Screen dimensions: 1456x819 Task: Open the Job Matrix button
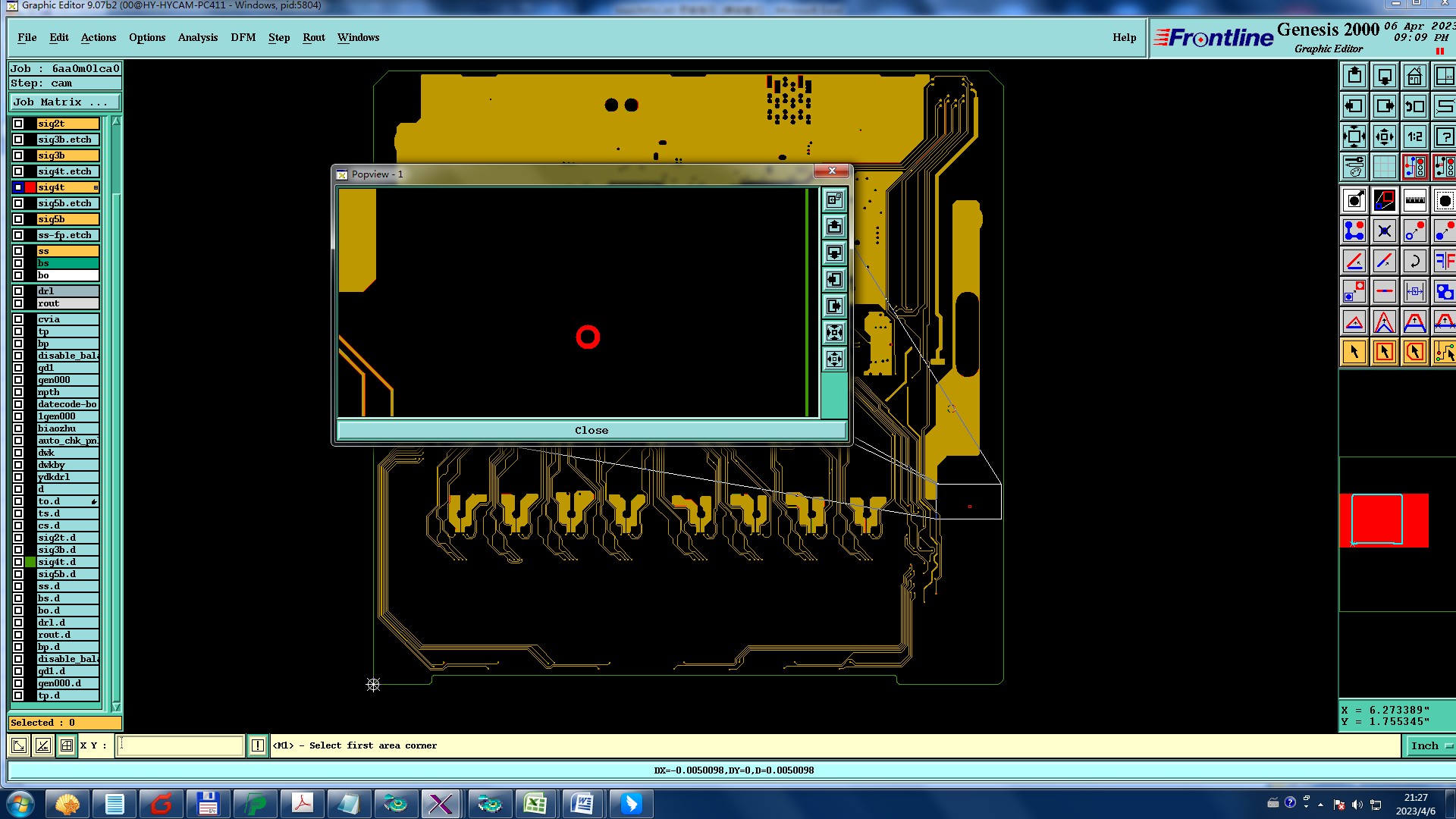(64, 102)
